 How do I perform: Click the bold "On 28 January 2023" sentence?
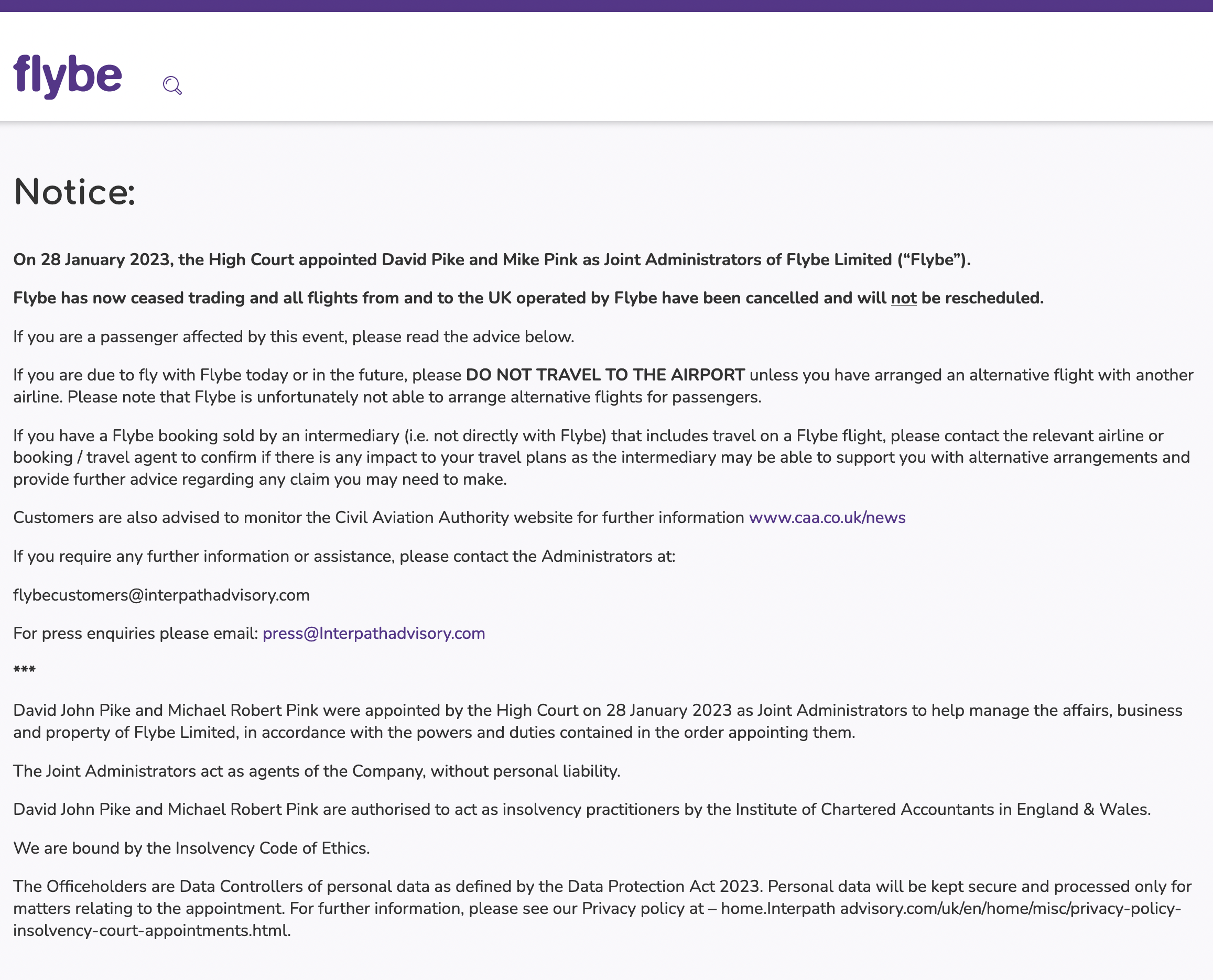coord(491,260)
